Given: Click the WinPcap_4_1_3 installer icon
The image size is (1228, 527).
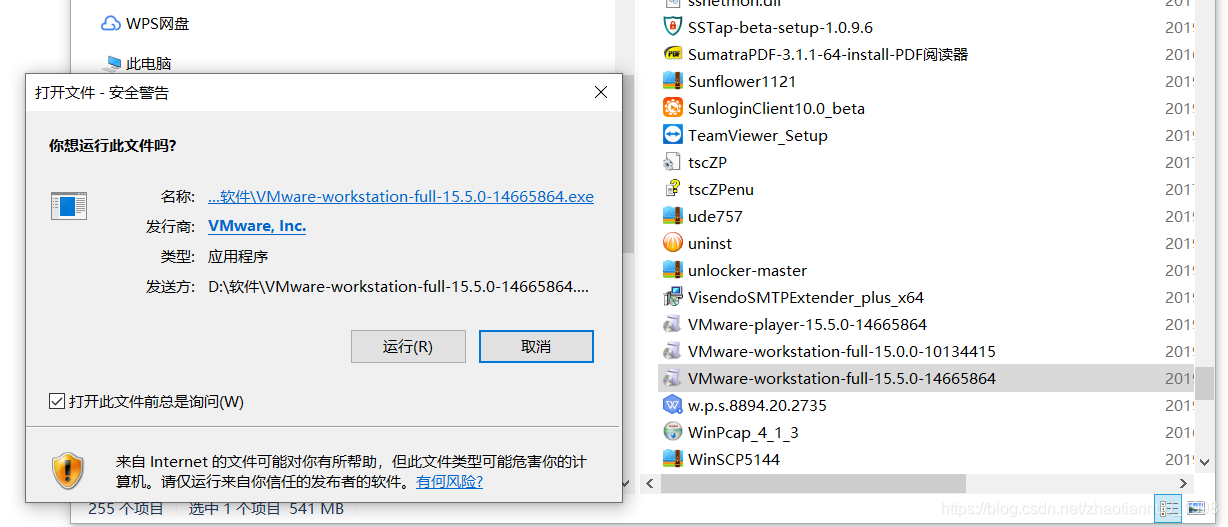Looking at the screenshot, I should 672,432.
